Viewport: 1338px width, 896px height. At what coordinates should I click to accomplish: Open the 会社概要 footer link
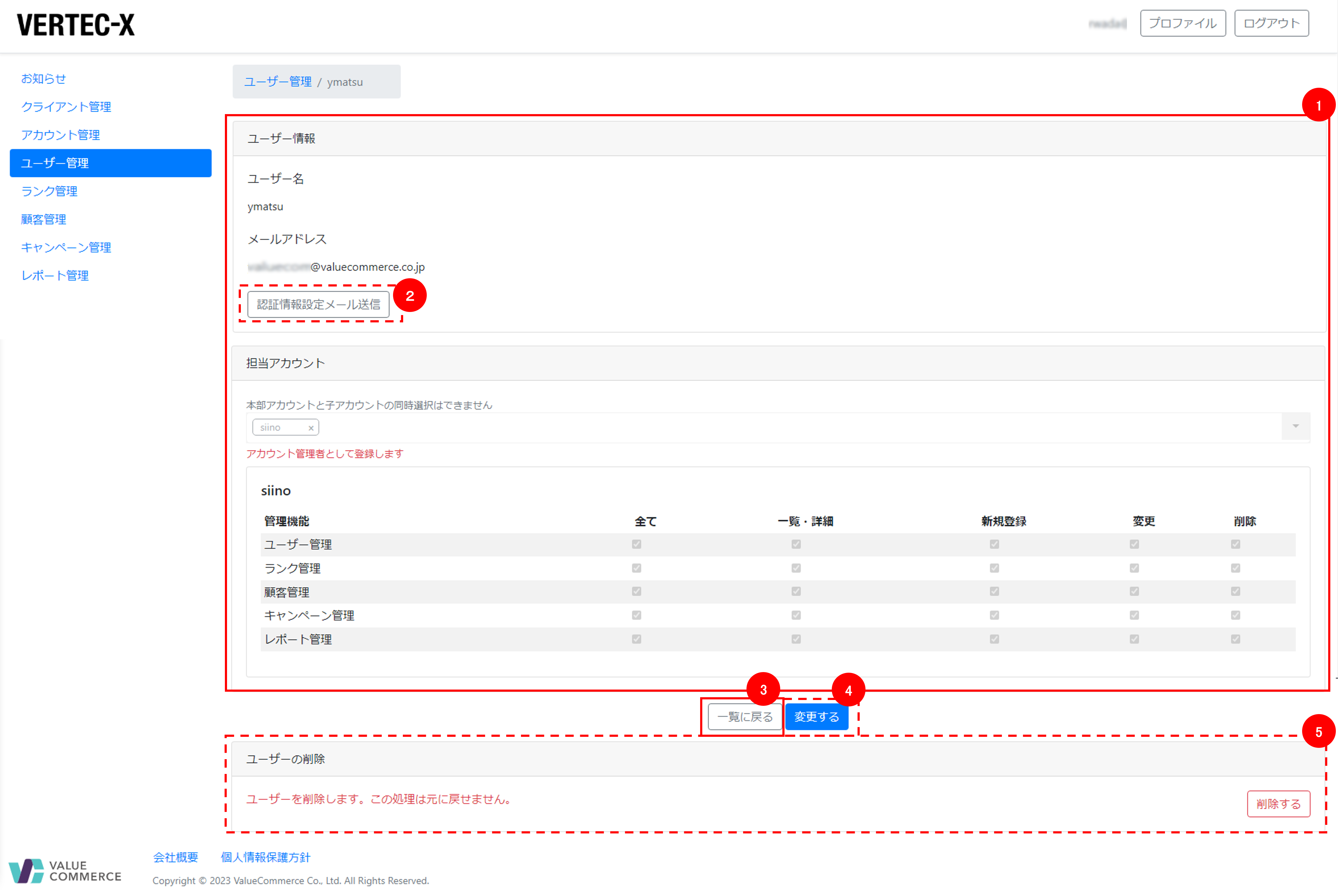[x=175, y=857]
